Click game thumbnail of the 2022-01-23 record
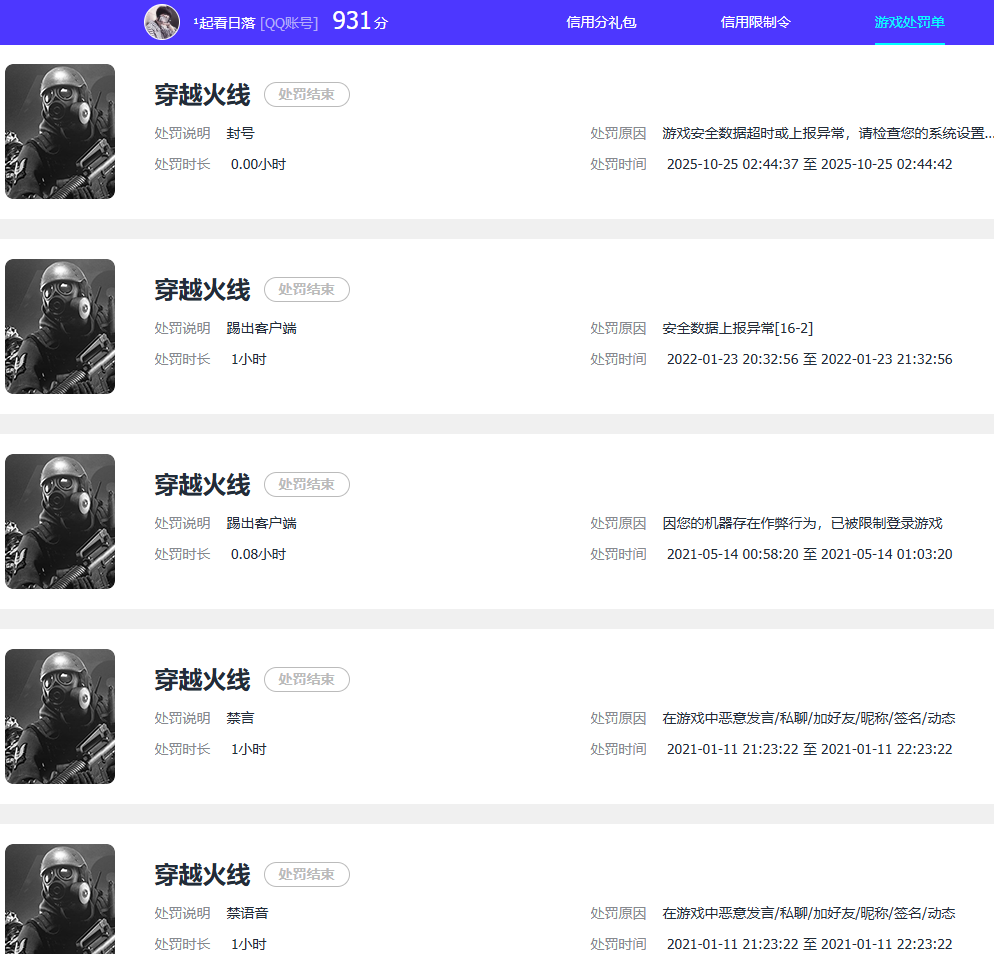 coord(60,326)
